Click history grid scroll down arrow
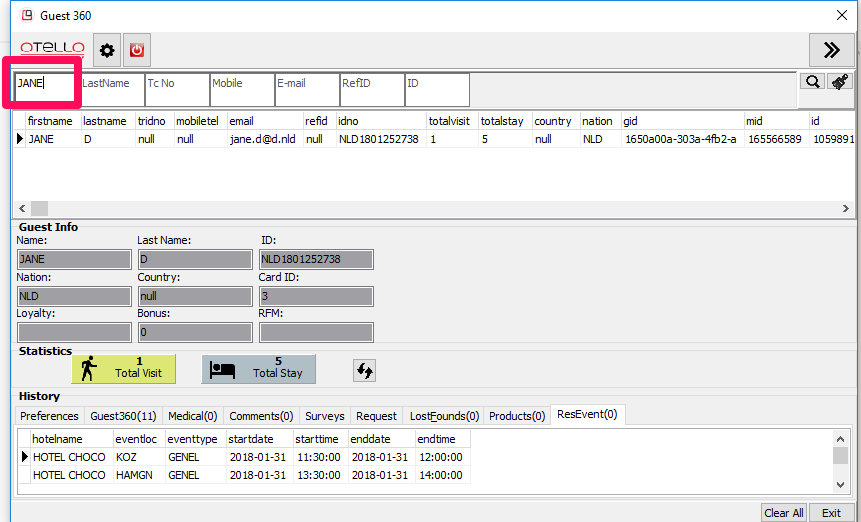This screenshot has height=522, width=861. click(x=840, y=484)
